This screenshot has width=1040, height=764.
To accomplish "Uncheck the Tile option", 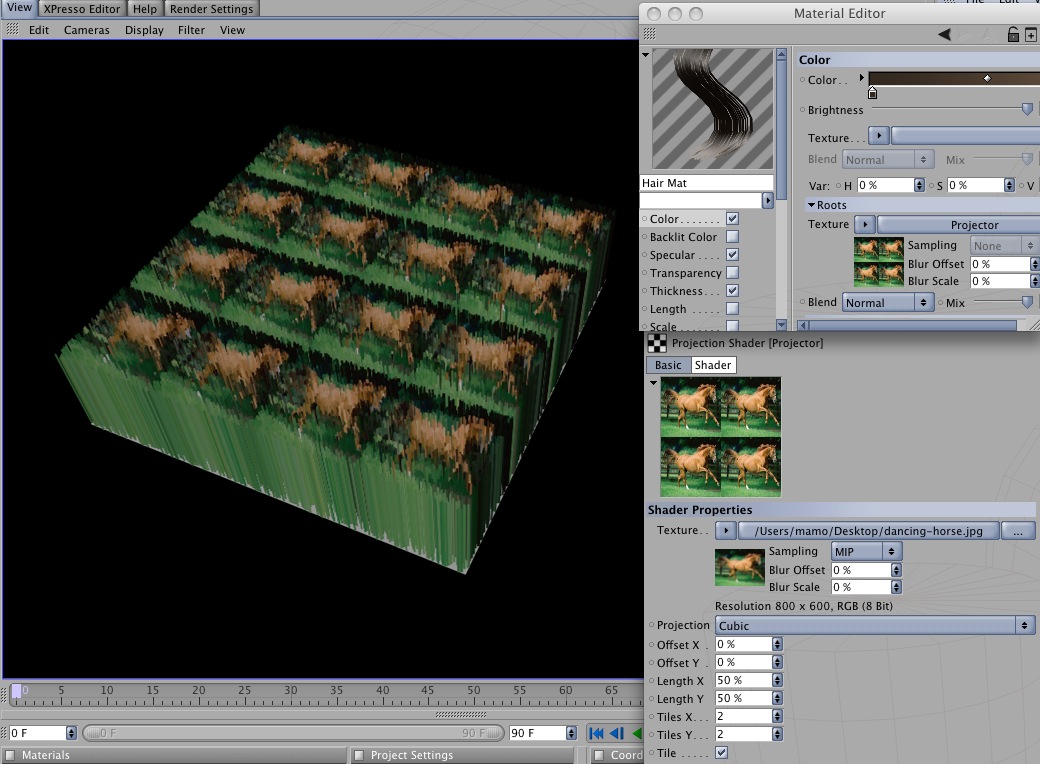I will (x=721, y=752).
